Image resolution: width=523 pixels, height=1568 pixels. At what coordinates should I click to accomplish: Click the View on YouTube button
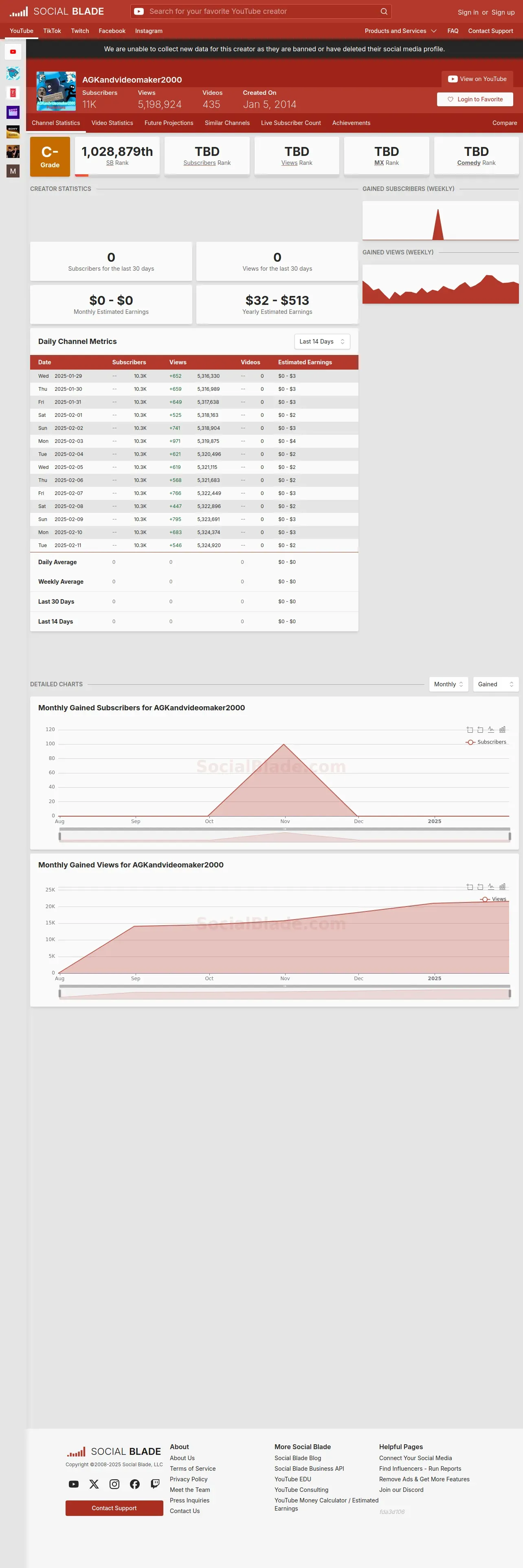(477, 79)
